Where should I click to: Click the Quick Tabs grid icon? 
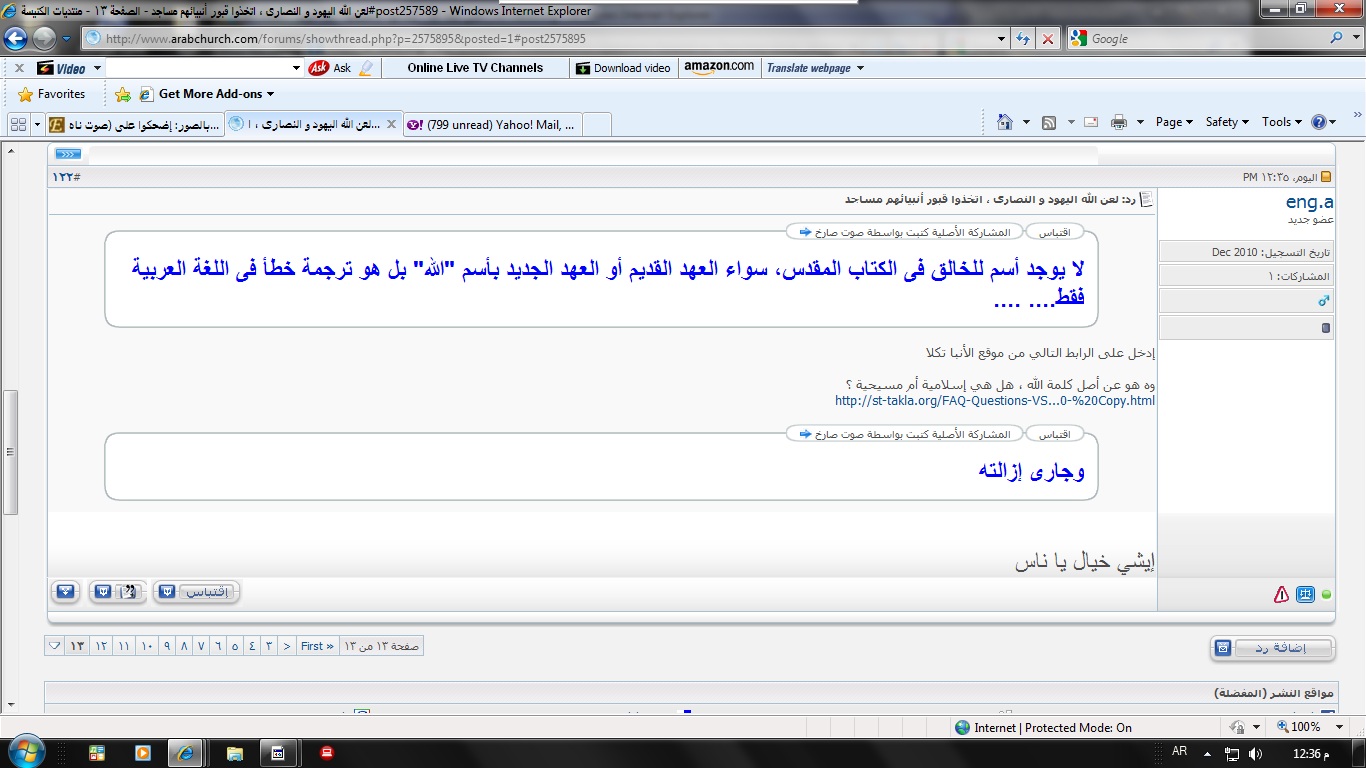click(x=18, y=124)
